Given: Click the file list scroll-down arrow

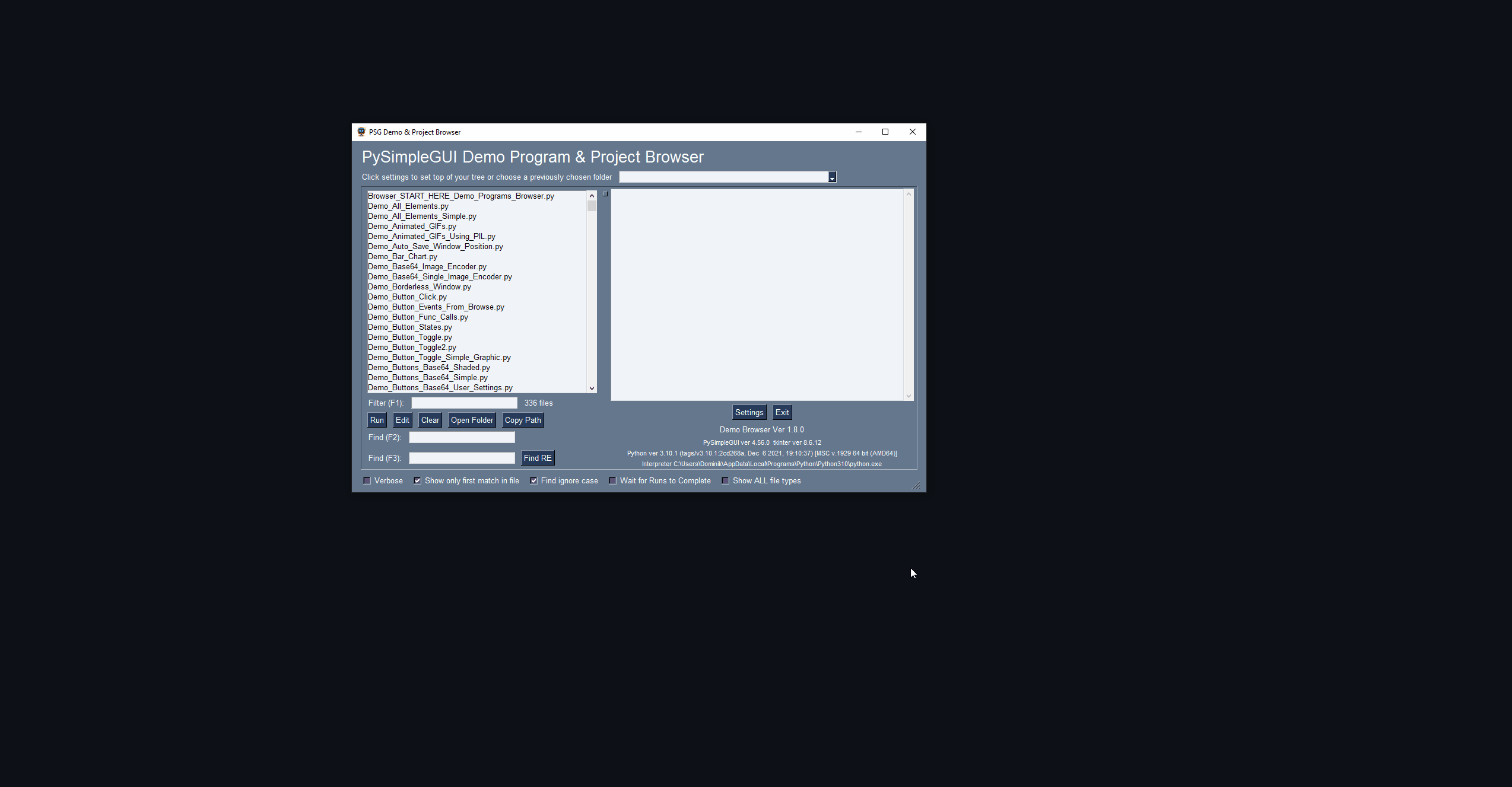Looking at the screenshot, I should click(592, 388).
